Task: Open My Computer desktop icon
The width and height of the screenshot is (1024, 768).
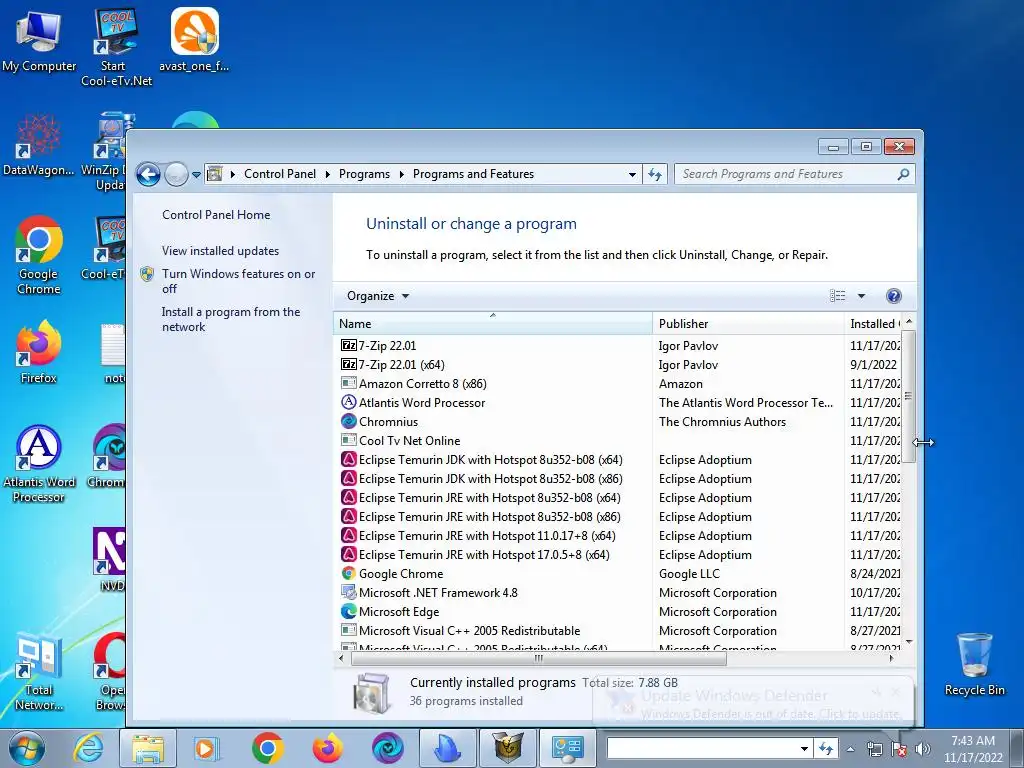Action: tap(39, 40)
